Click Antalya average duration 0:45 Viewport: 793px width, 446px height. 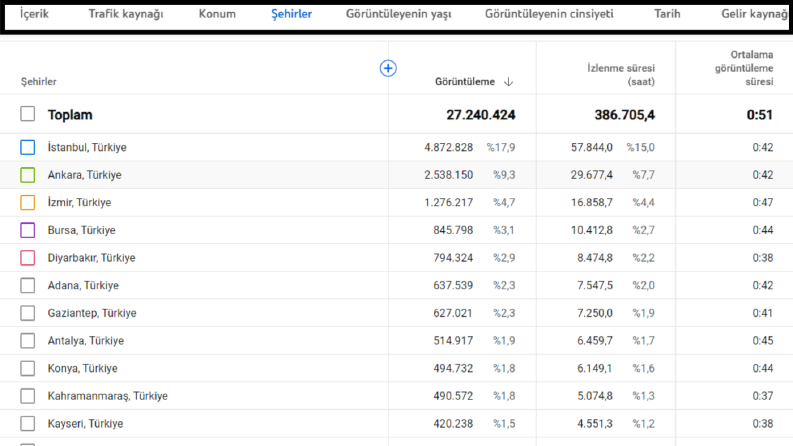point(763,341)
